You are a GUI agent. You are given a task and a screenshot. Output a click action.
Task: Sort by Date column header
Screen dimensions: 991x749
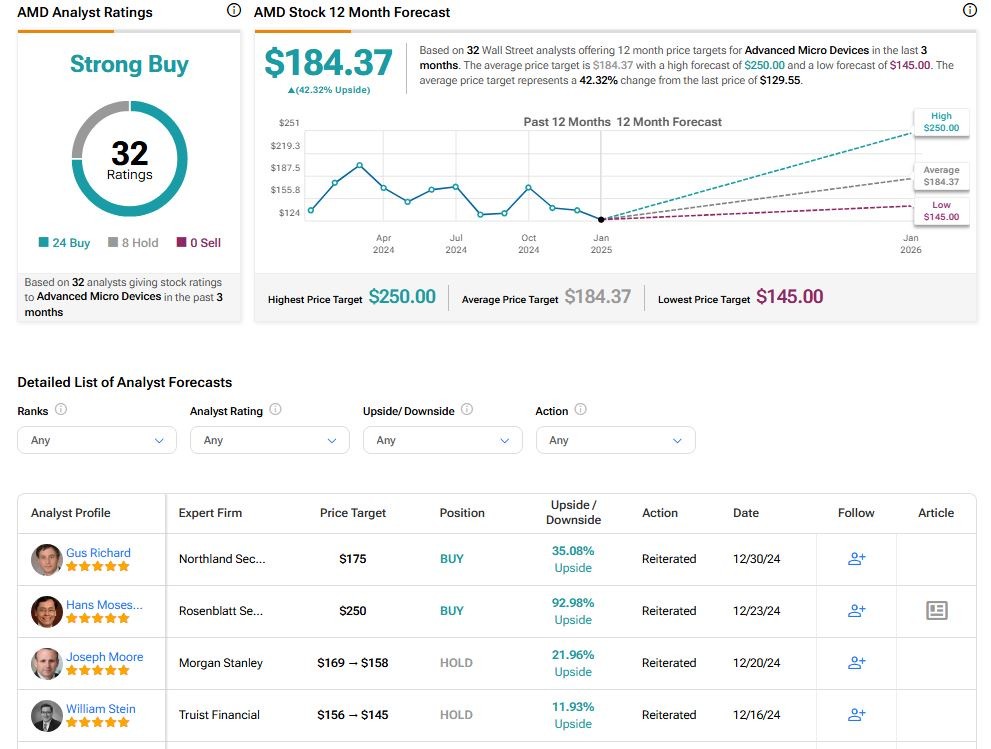click(x=745, y=513)
